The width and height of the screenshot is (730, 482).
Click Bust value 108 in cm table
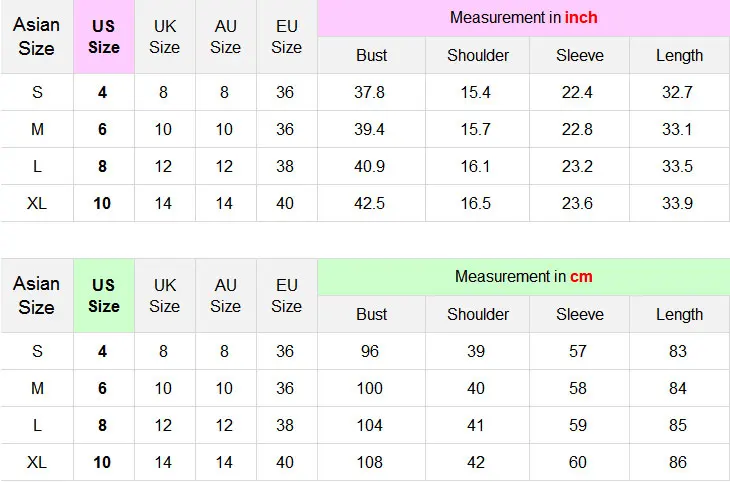369,462
